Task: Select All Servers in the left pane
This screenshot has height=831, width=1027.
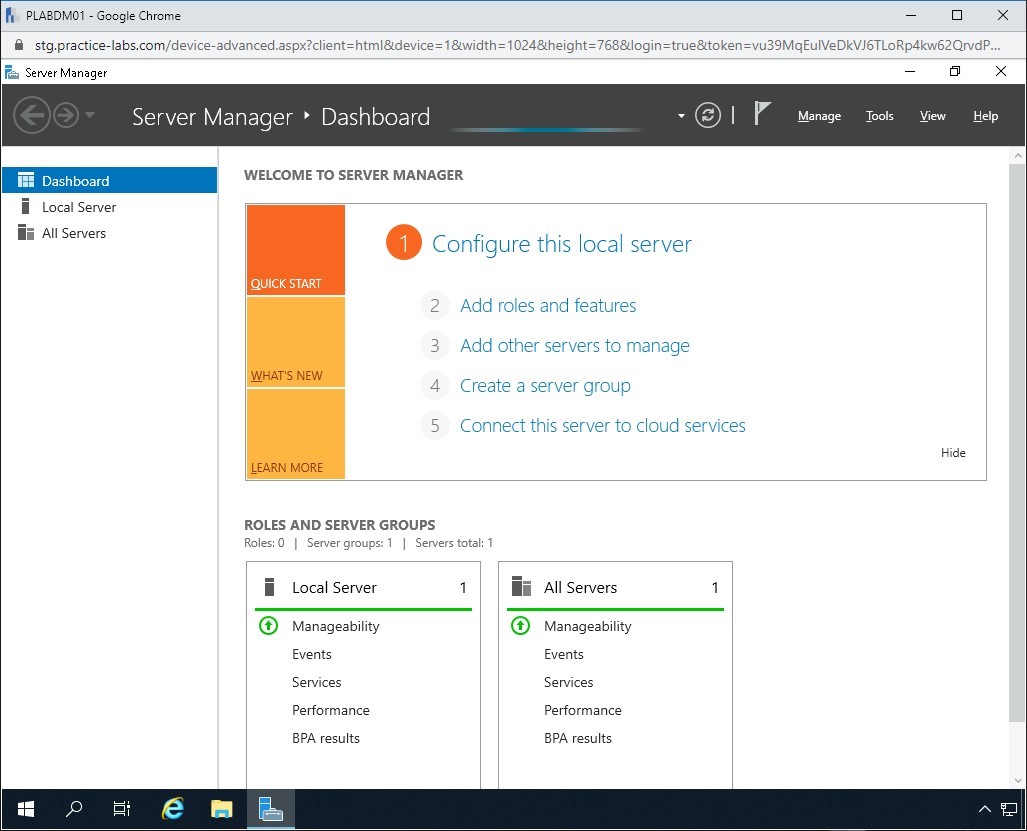Action: coord(71,233)
